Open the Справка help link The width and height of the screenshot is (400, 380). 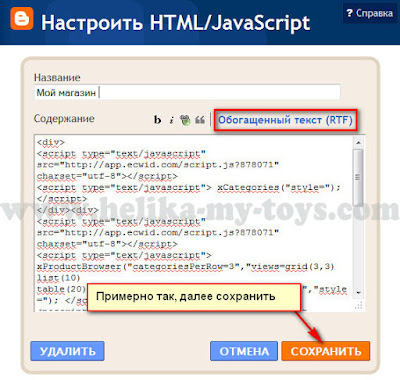369,13
